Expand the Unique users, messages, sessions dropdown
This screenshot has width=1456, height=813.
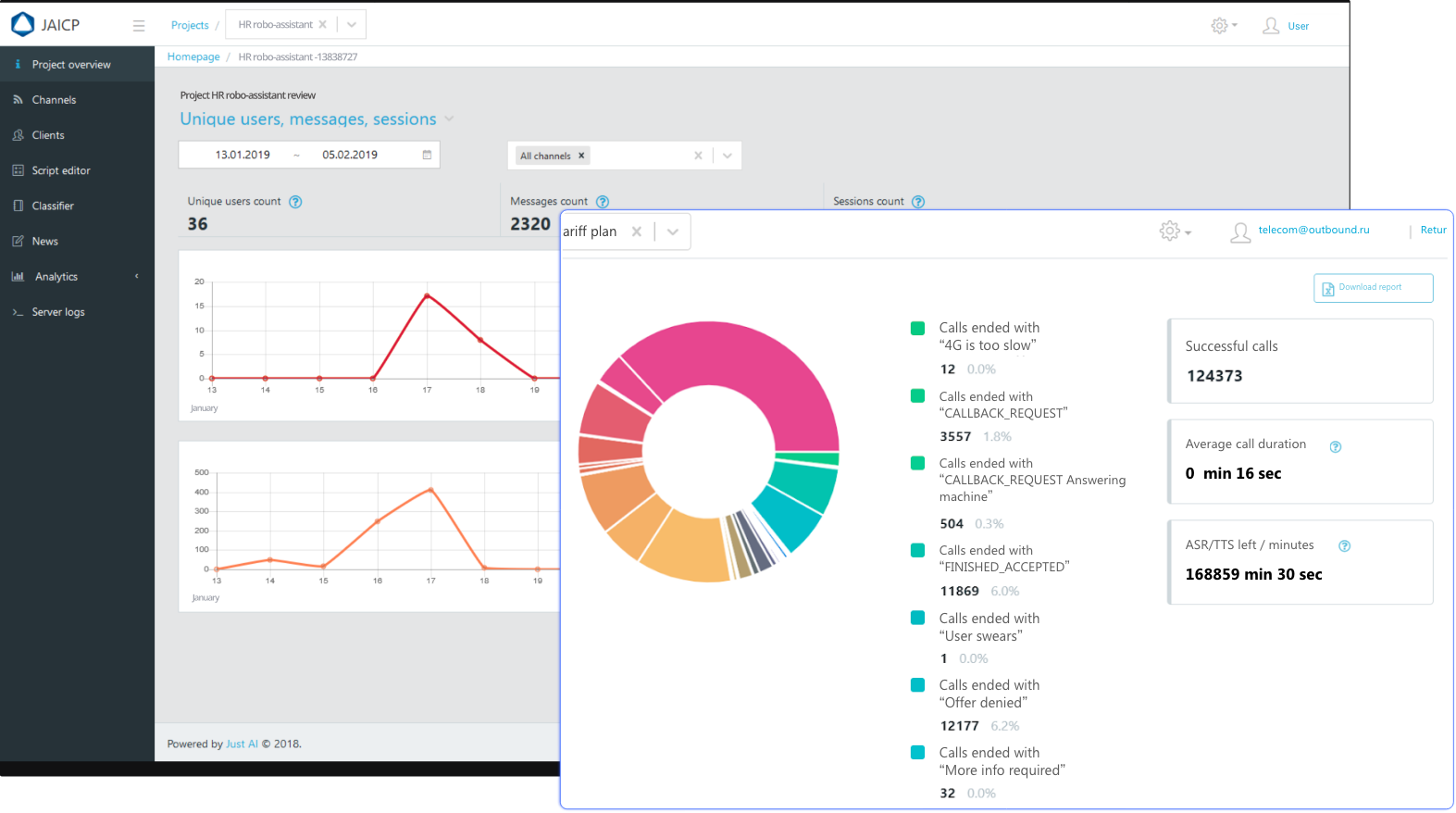[x=450, y=119]
